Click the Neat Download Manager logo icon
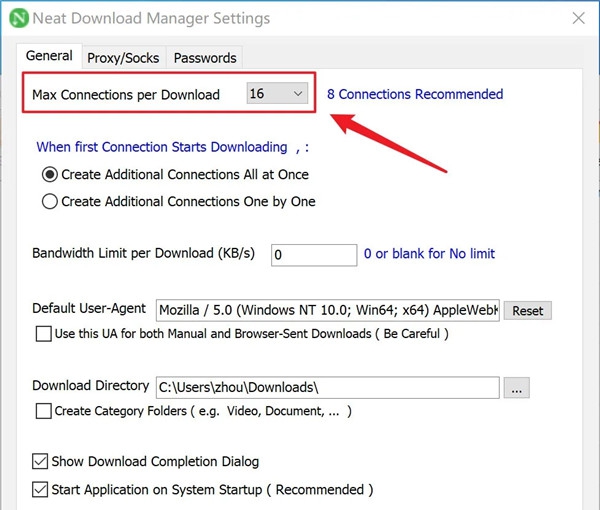The image size is (600, 510). (19, 18)
